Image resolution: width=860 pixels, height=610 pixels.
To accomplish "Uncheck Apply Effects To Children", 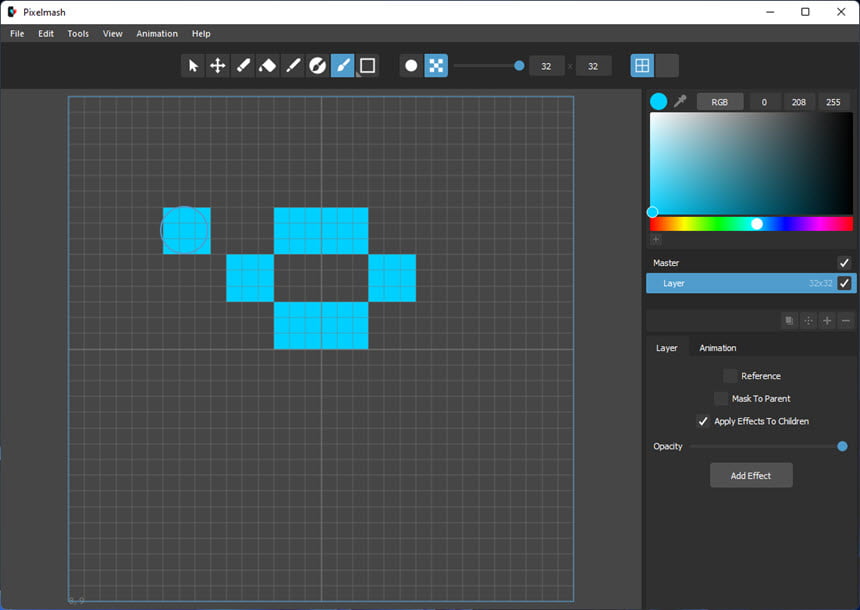I will [x=703, y=421].
